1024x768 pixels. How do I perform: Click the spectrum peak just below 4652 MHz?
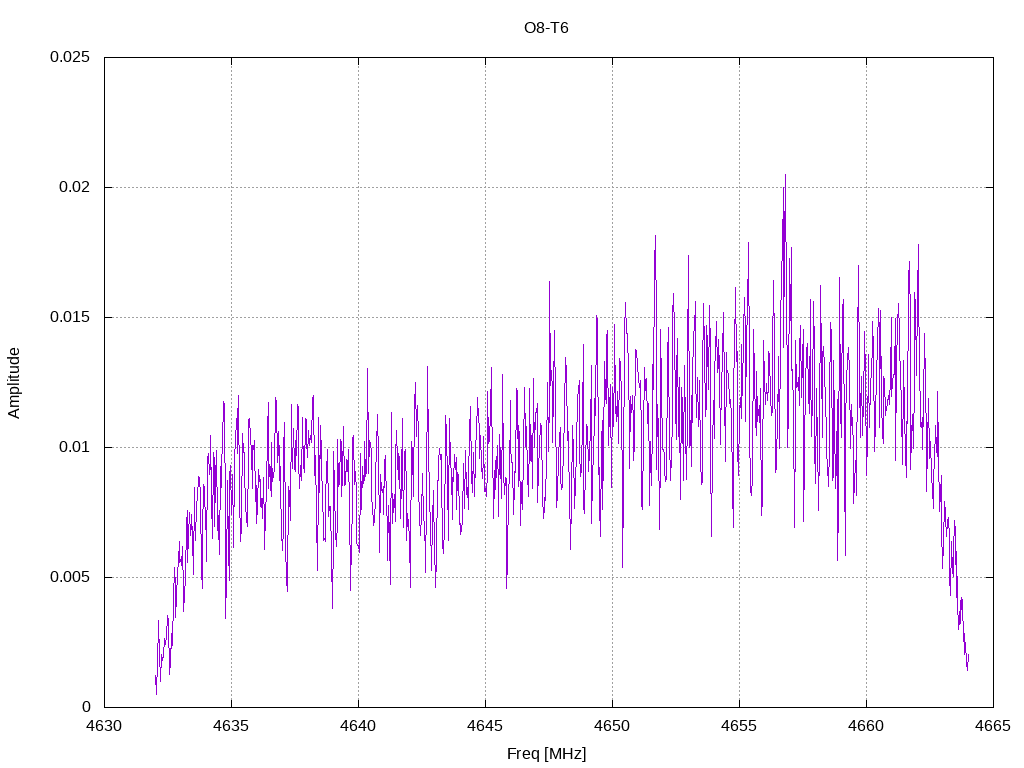(x=656, y=236)
